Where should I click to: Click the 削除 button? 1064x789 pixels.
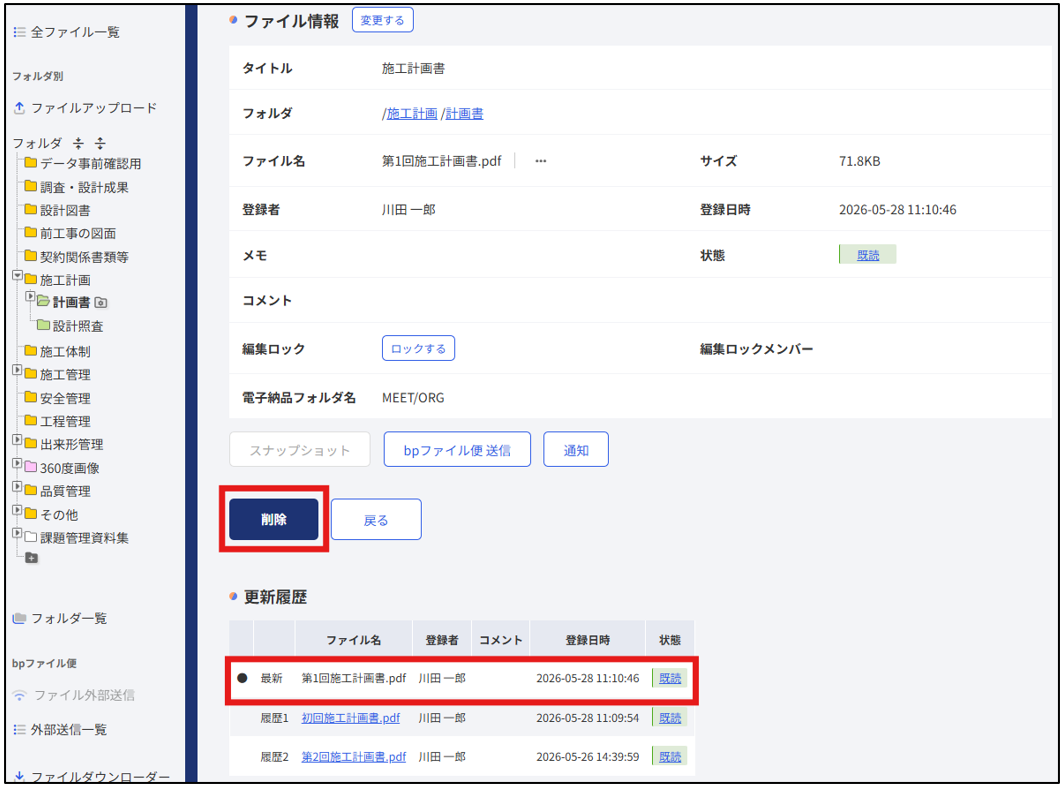tap(273, 520)
